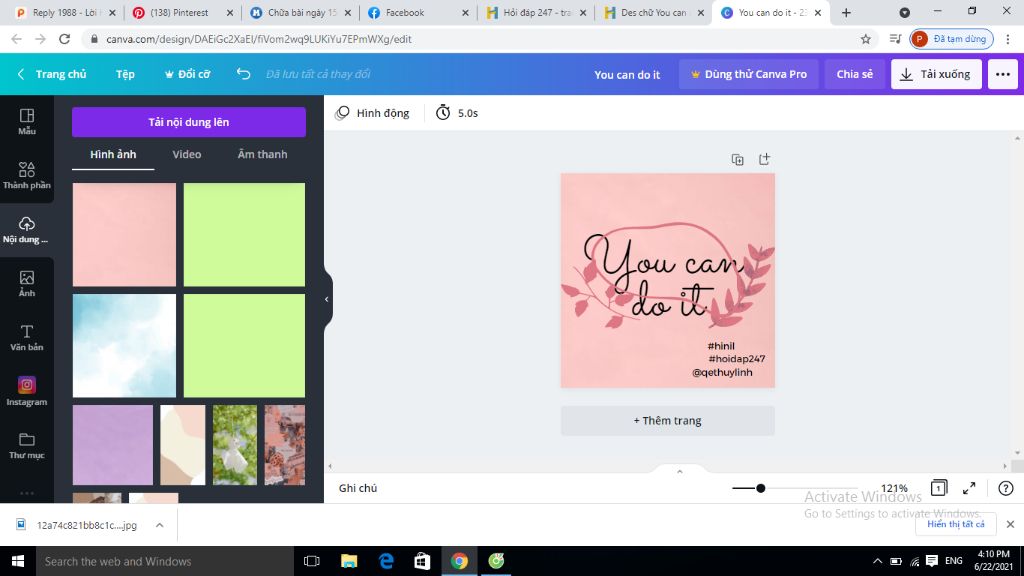This screenshot has width=1024, height=576.
Task: Click the browser address bar URL
Action: click(259, 39)
